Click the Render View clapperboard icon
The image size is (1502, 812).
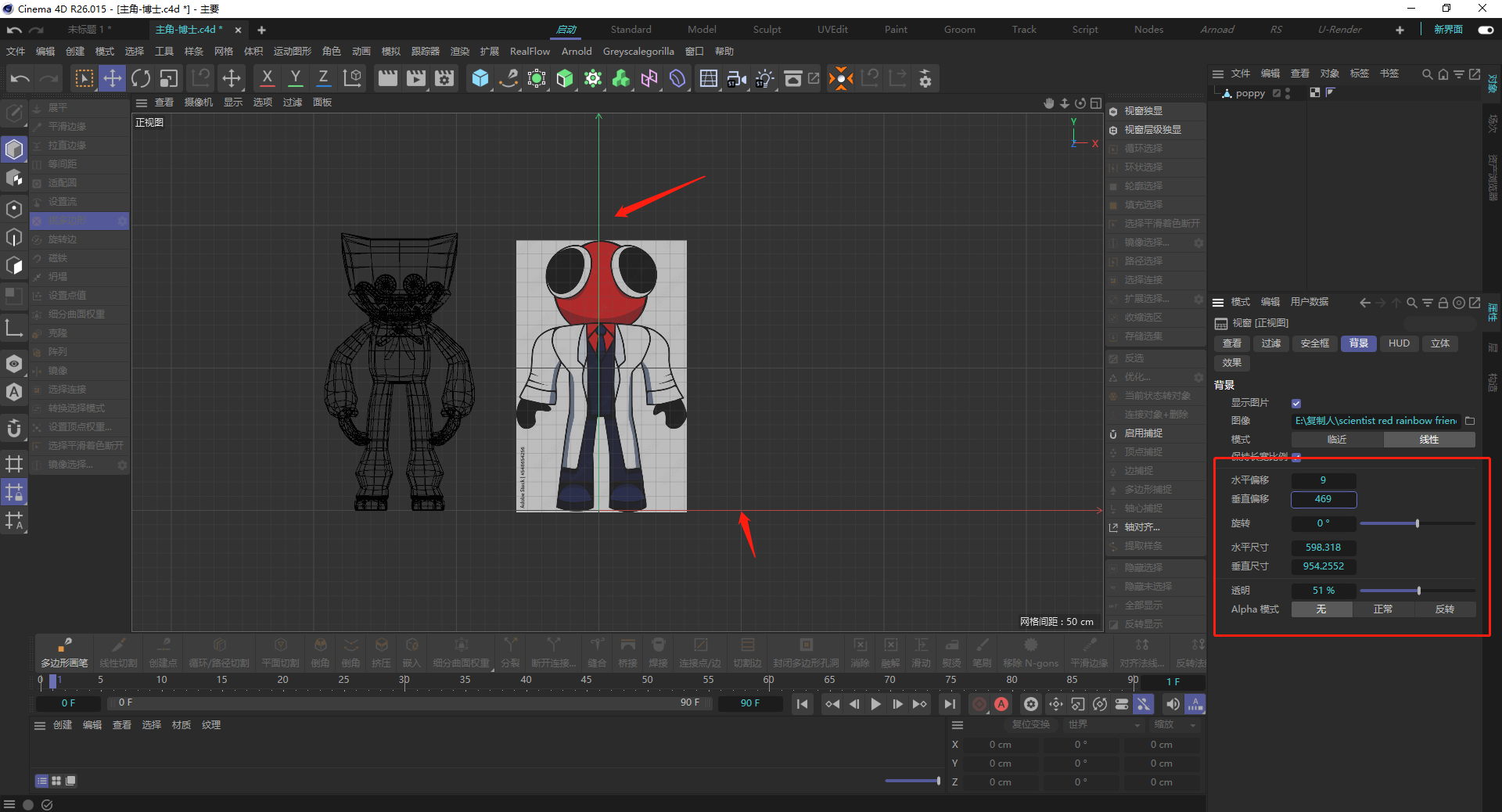coord(388,78)
